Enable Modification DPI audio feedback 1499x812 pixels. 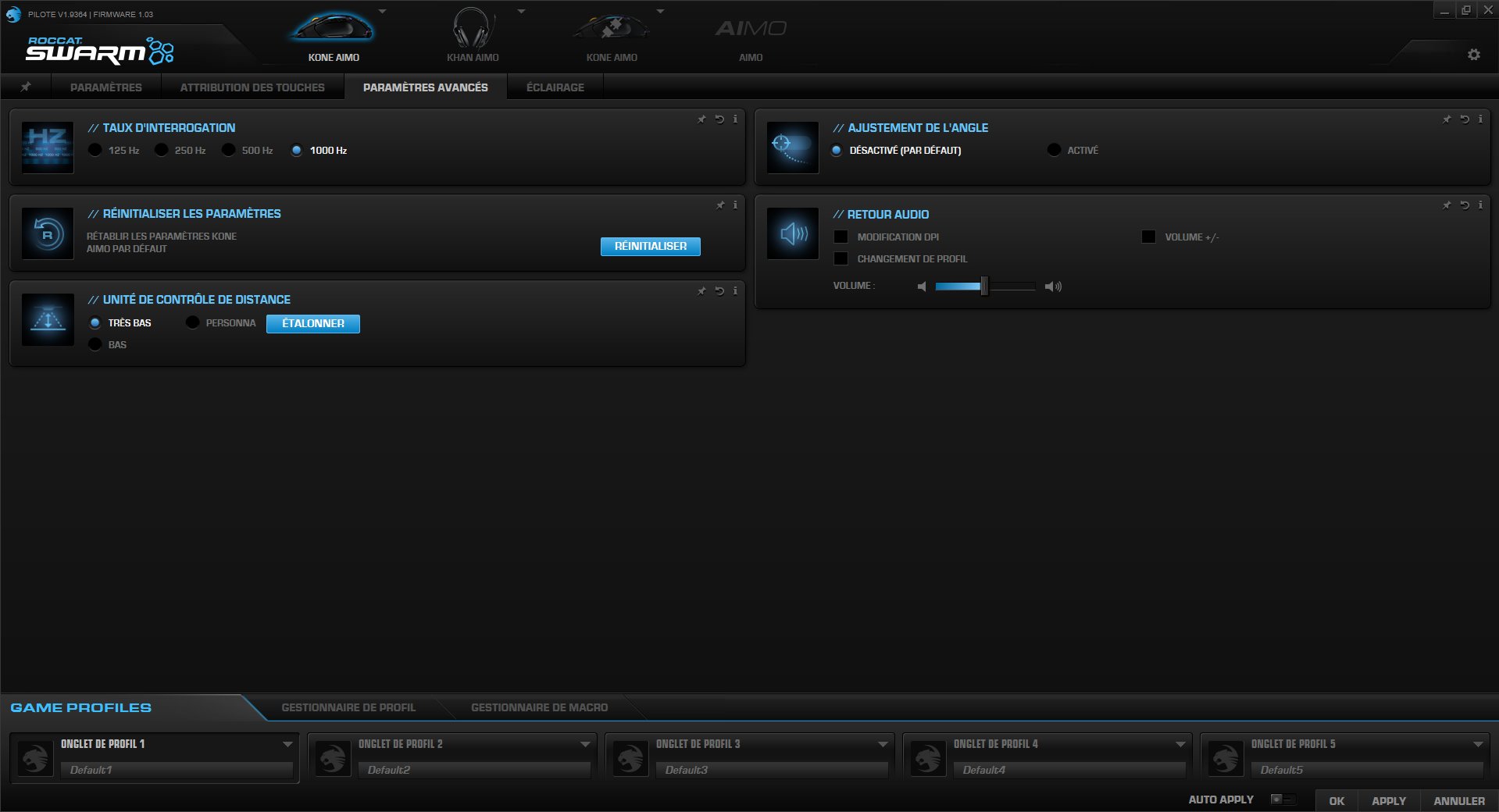tap(841, 237)
